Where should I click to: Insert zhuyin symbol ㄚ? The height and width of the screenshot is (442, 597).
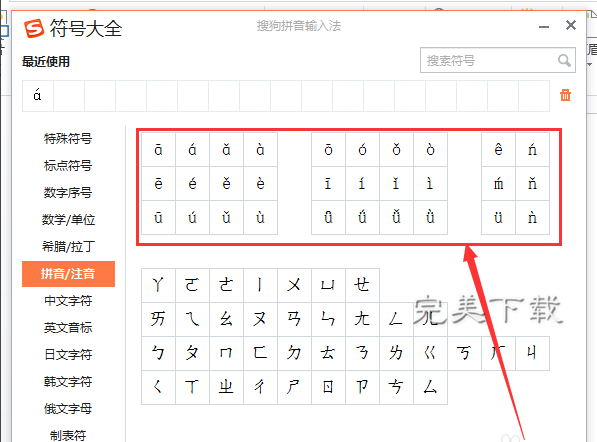(158, 285)
